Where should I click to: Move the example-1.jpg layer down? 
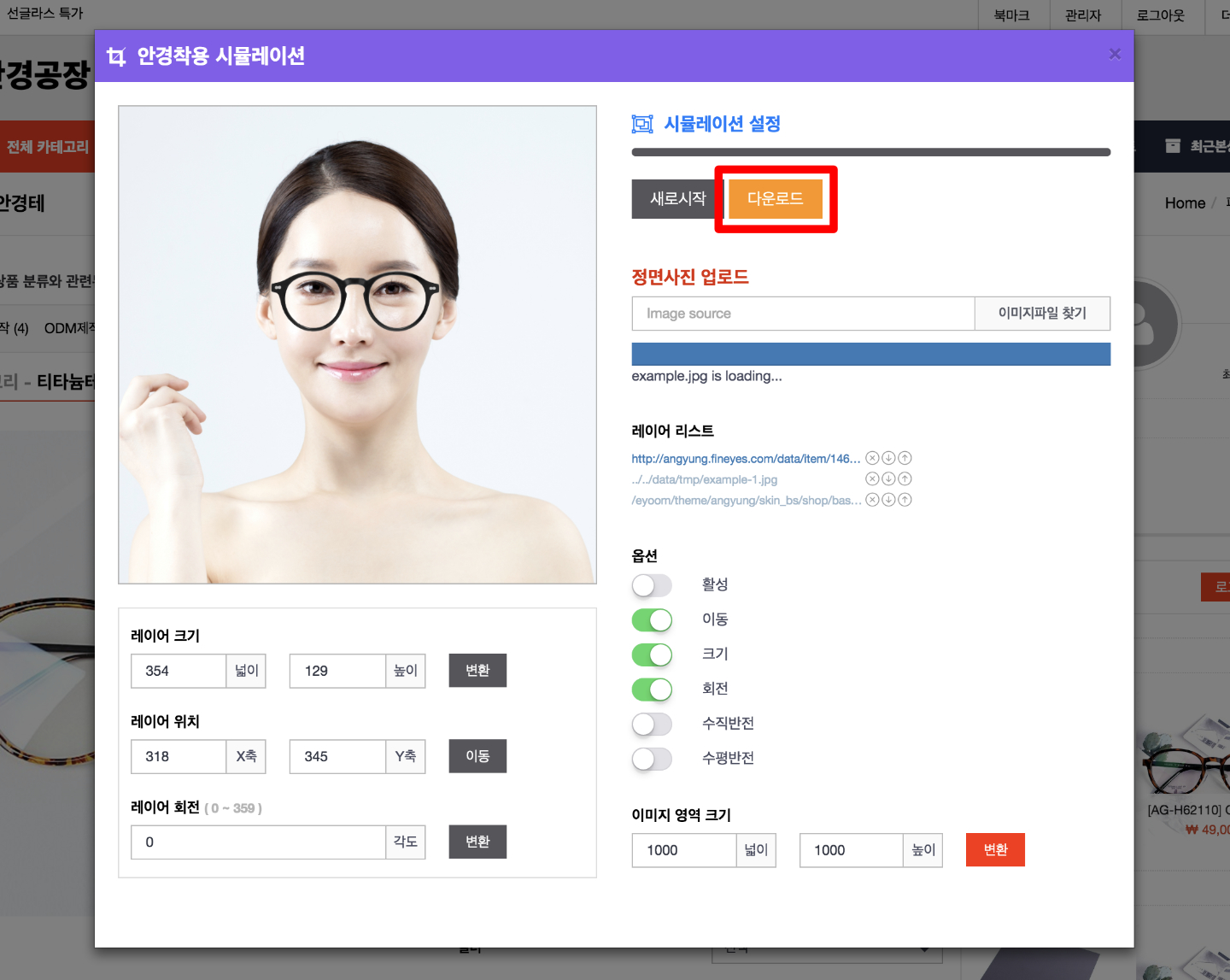(888, 478)
